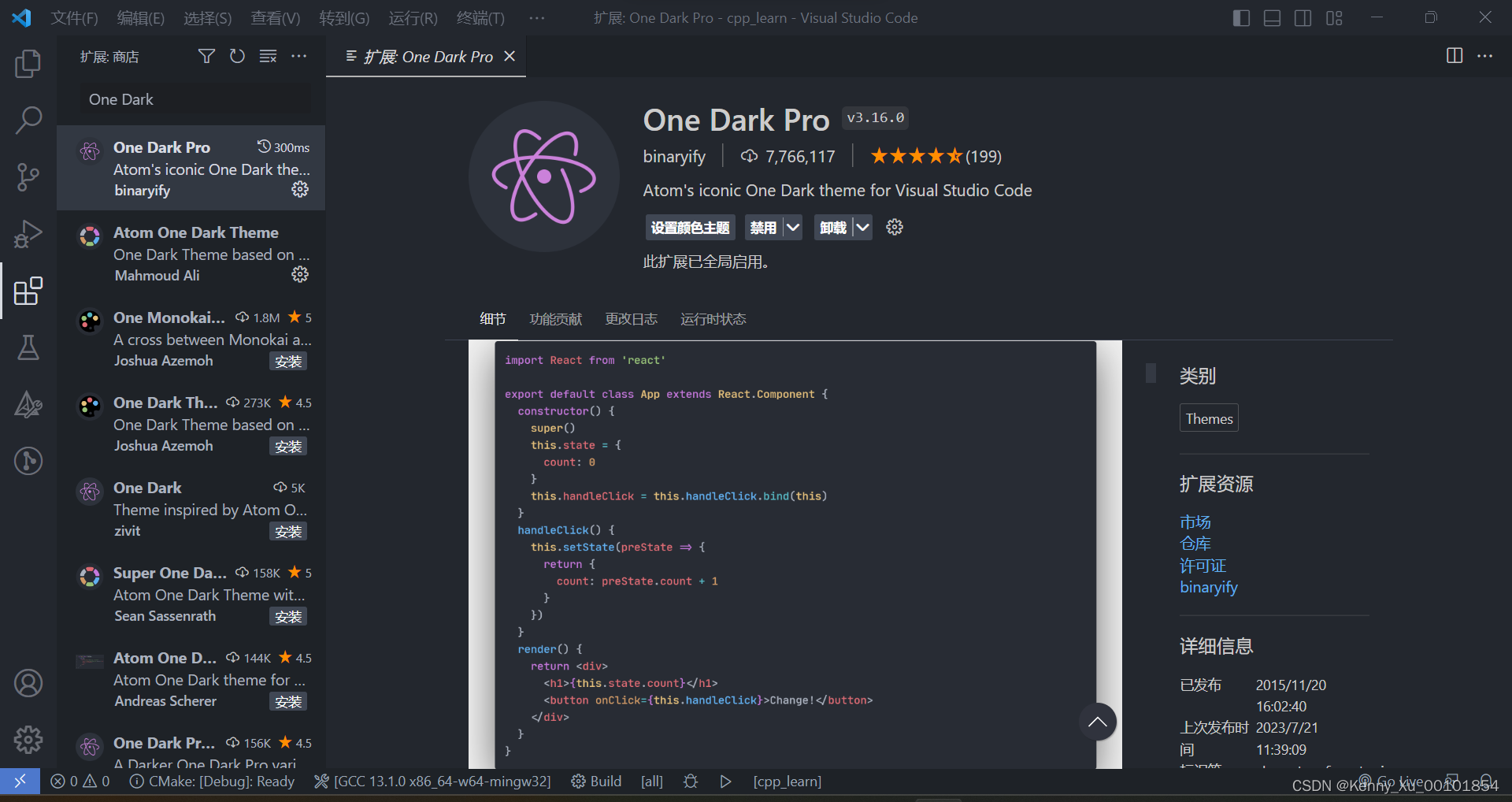Click the Build status bar button
This screenshot has height=802, width=1512.
[596, 782]
